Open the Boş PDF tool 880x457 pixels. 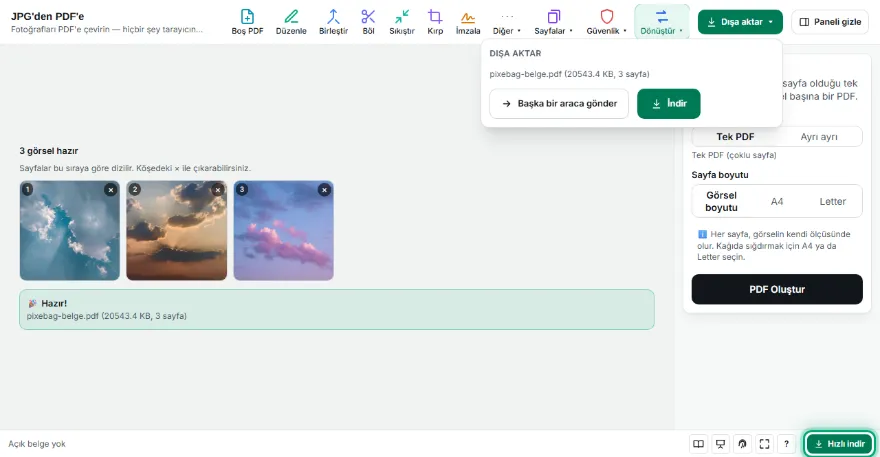247,22
